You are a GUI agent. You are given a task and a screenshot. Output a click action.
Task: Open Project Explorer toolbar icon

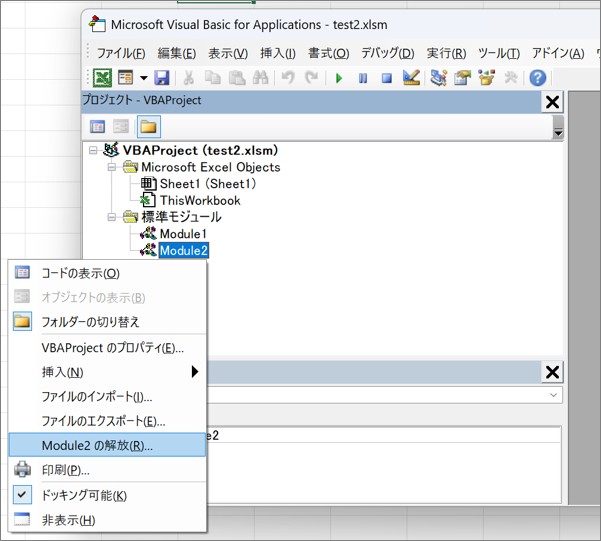pos(438,78)
